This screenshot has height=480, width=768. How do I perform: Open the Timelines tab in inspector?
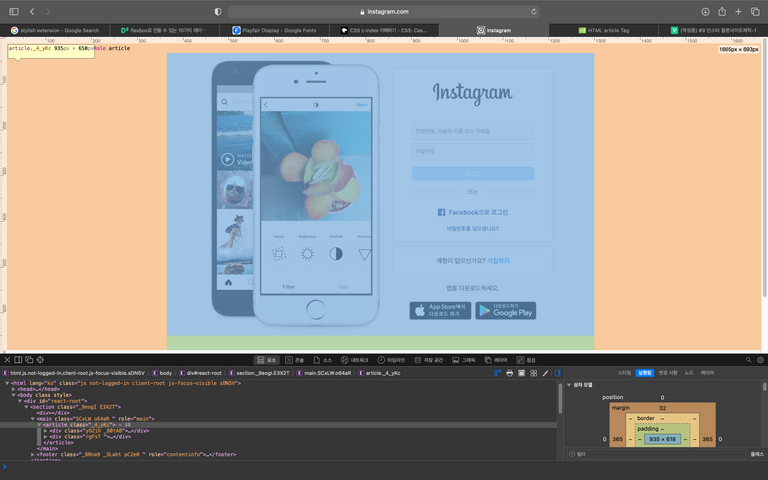[391, 360]
